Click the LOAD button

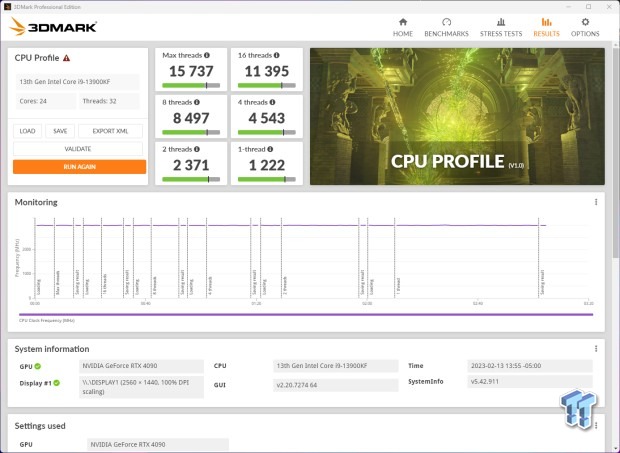(x=27, y=131)
